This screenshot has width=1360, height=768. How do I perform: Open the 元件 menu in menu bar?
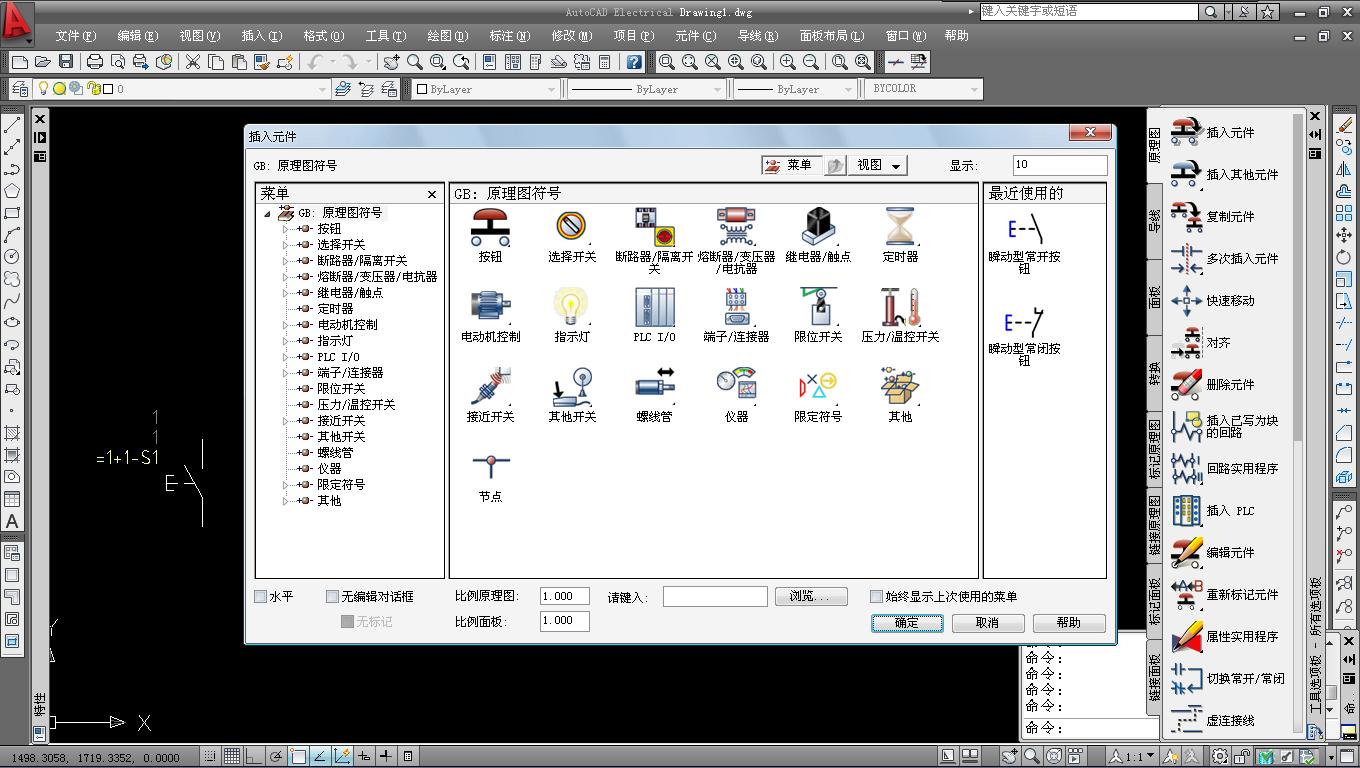[695, 35]
